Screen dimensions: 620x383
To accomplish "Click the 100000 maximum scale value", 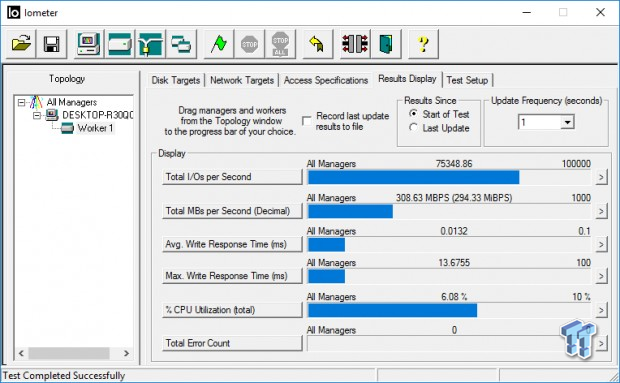I will coord(576,164).
